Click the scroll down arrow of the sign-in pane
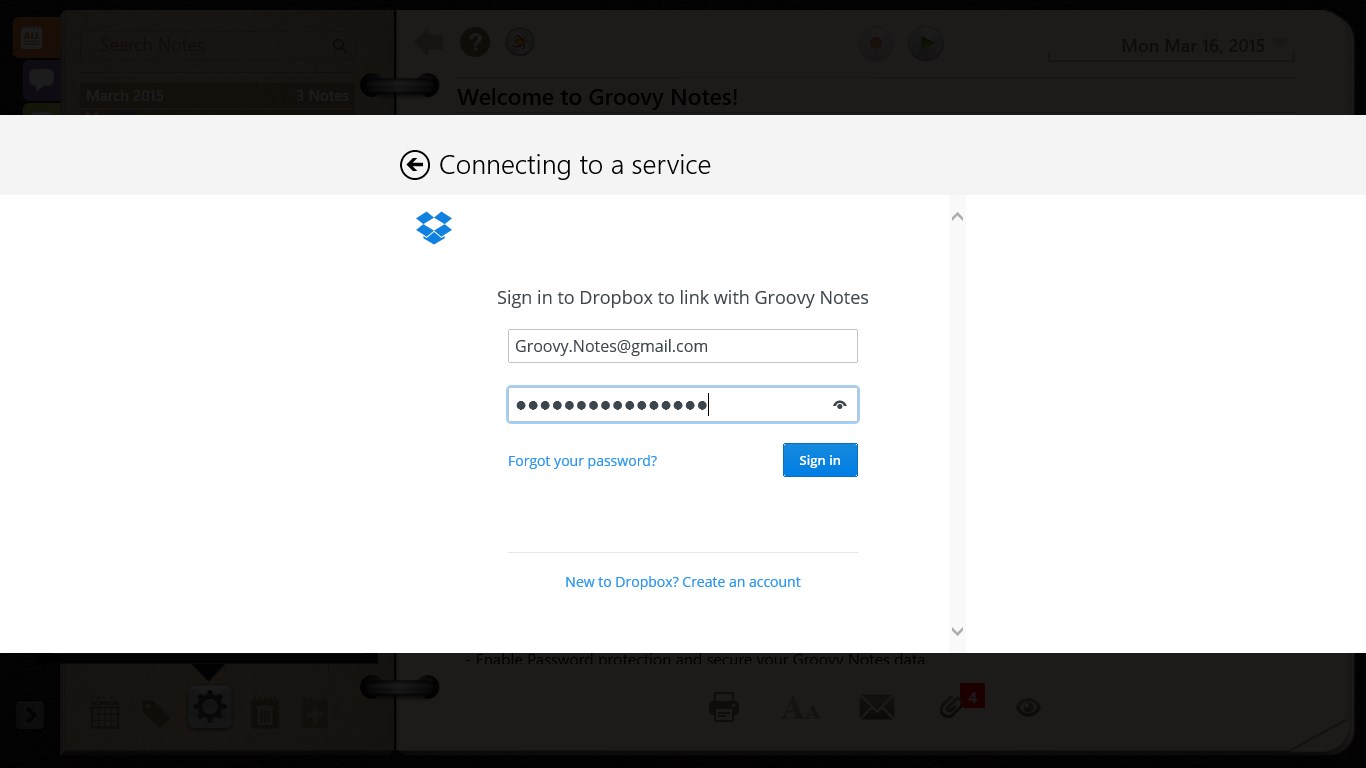 957,631
